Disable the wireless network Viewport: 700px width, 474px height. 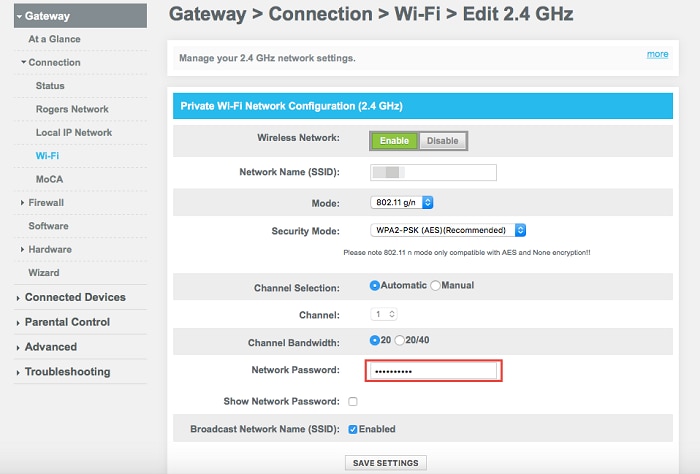(x=442, y=141)
